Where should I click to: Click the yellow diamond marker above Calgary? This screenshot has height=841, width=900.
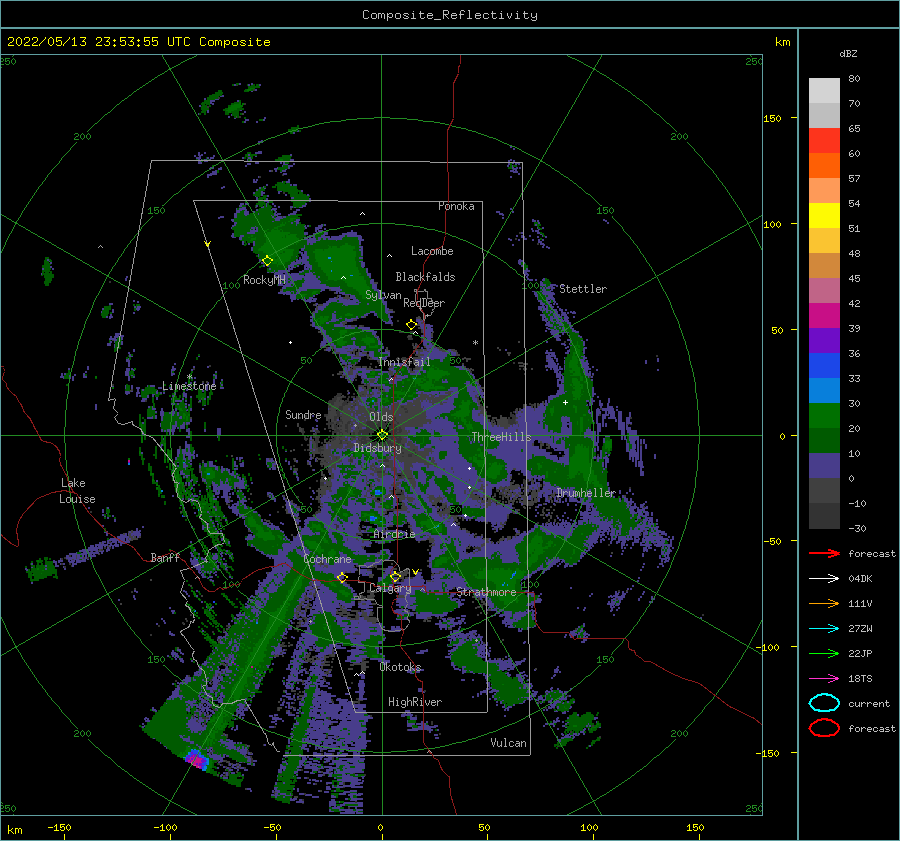click(395, 576)
